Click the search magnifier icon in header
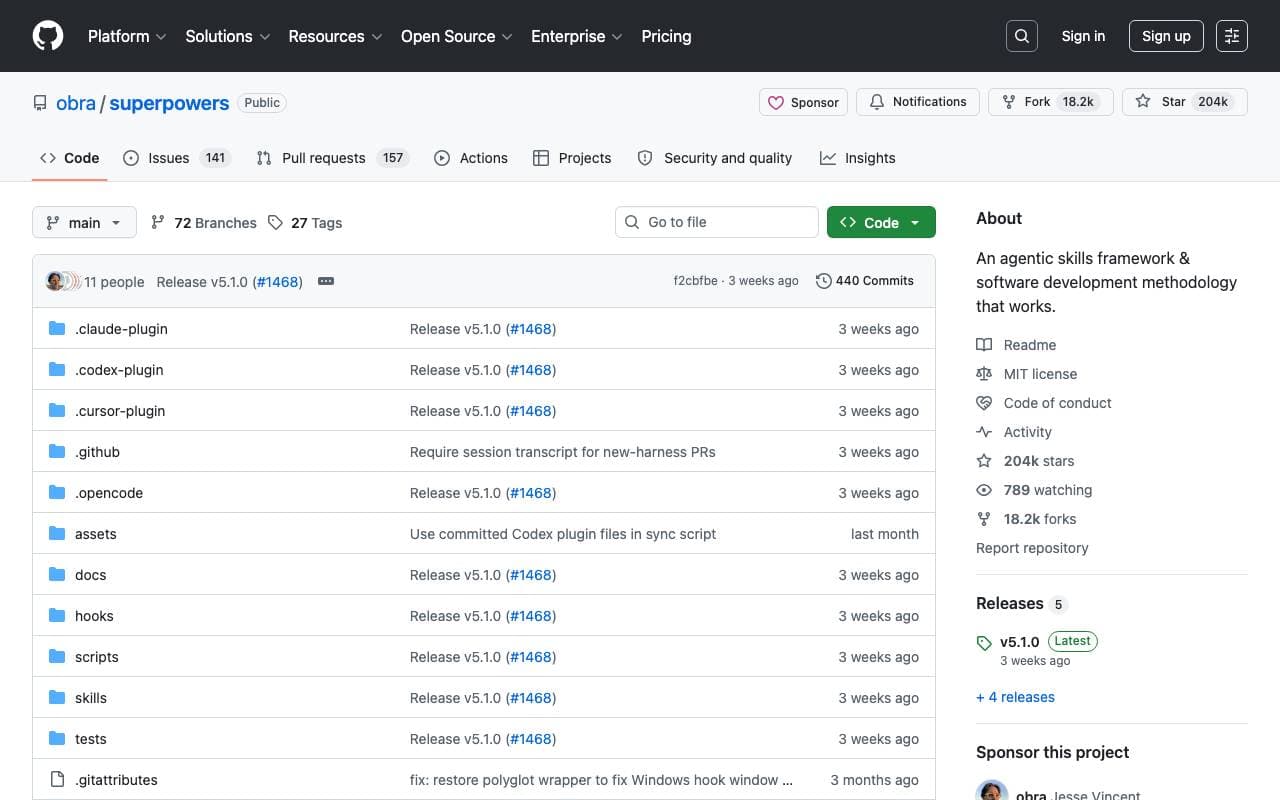 coord(1022,36)
